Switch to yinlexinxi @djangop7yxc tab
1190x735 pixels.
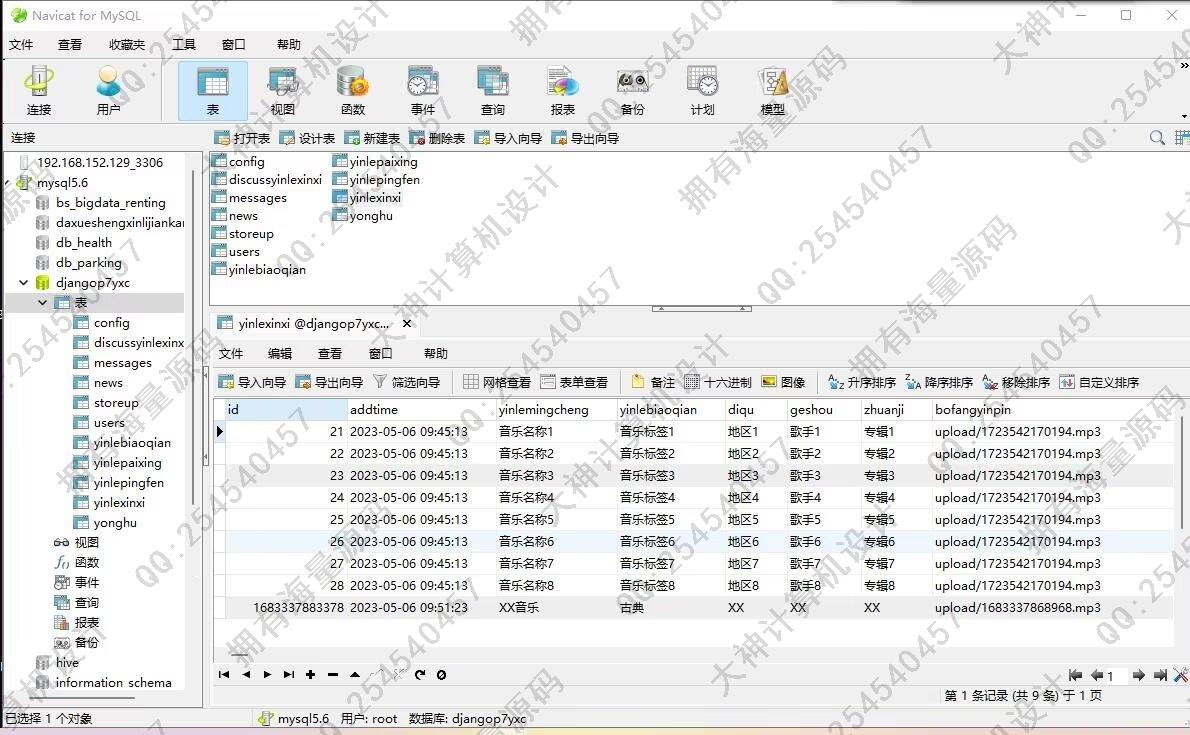pyautogui.click(x=312, y=324)
